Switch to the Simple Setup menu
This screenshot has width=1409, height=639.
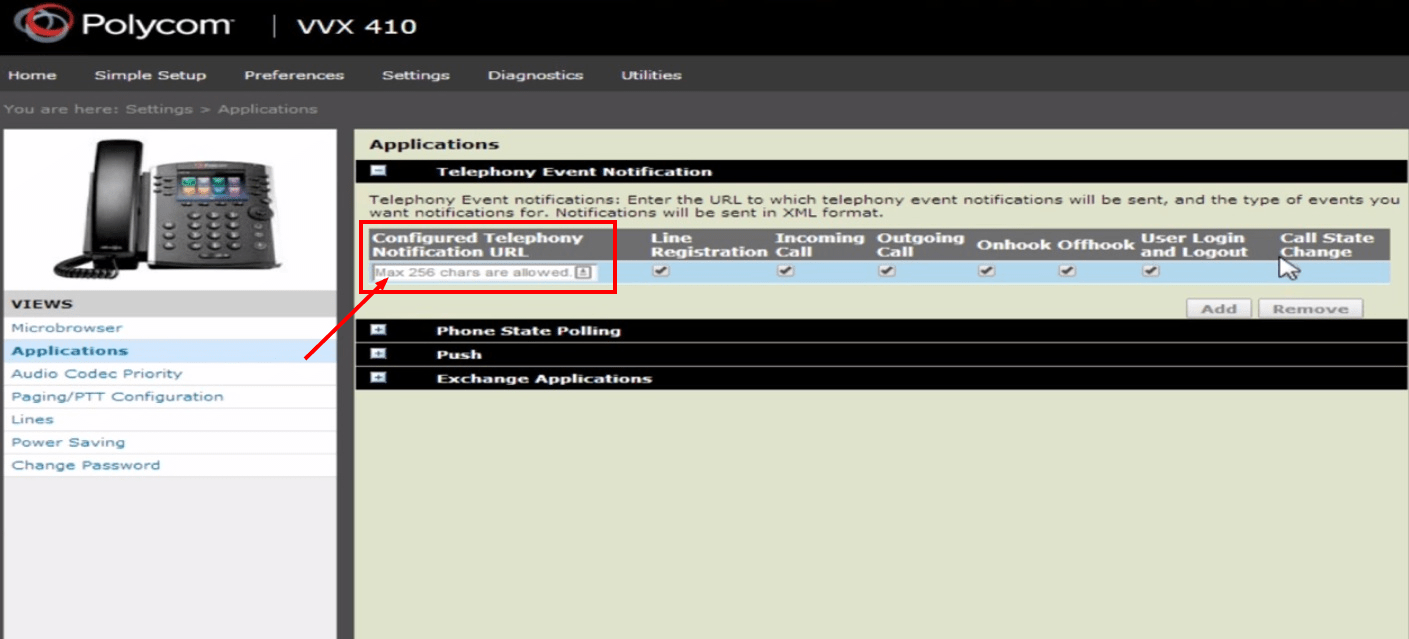(150, 74)
